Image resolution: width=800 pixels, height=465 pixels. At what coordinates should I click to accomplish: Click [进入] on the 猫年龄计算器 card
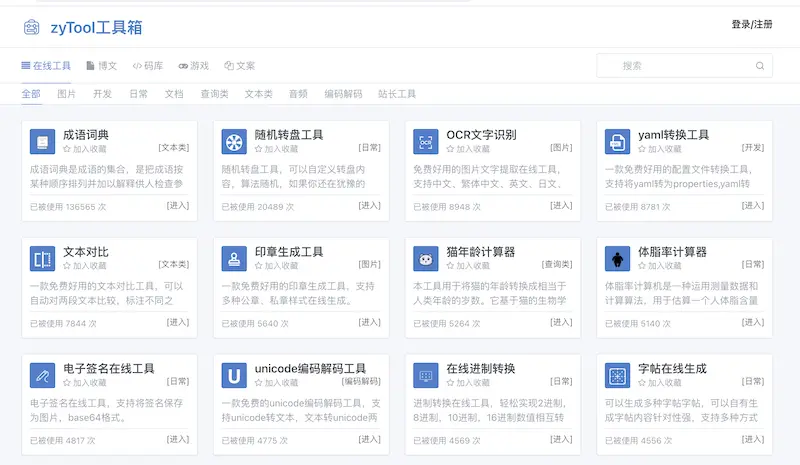(561, 323)
